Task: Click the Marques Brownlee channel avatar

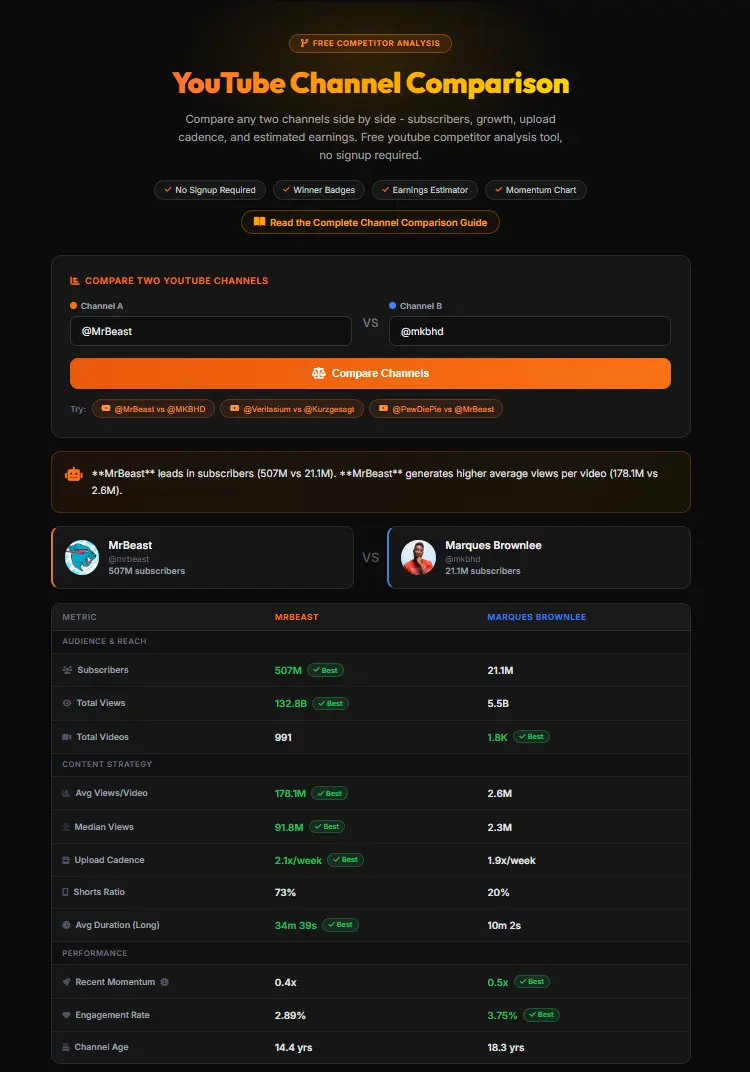Action: point(418,557)
